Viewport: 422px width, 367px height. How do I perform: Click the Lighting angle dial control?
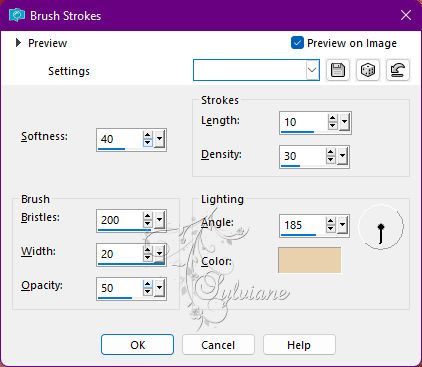tap(381, 227)
